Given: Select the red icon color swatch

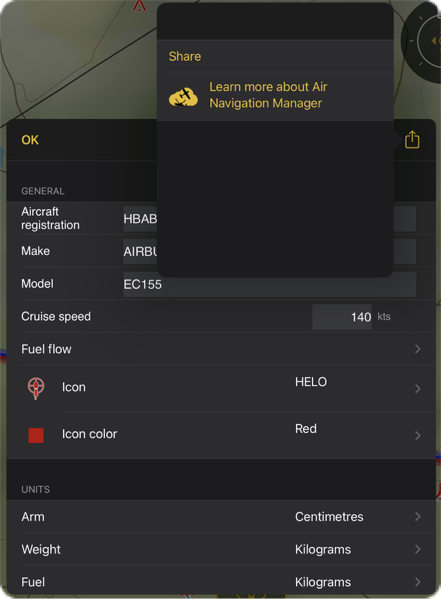Looking at the screenshot, I should (36, 435).
